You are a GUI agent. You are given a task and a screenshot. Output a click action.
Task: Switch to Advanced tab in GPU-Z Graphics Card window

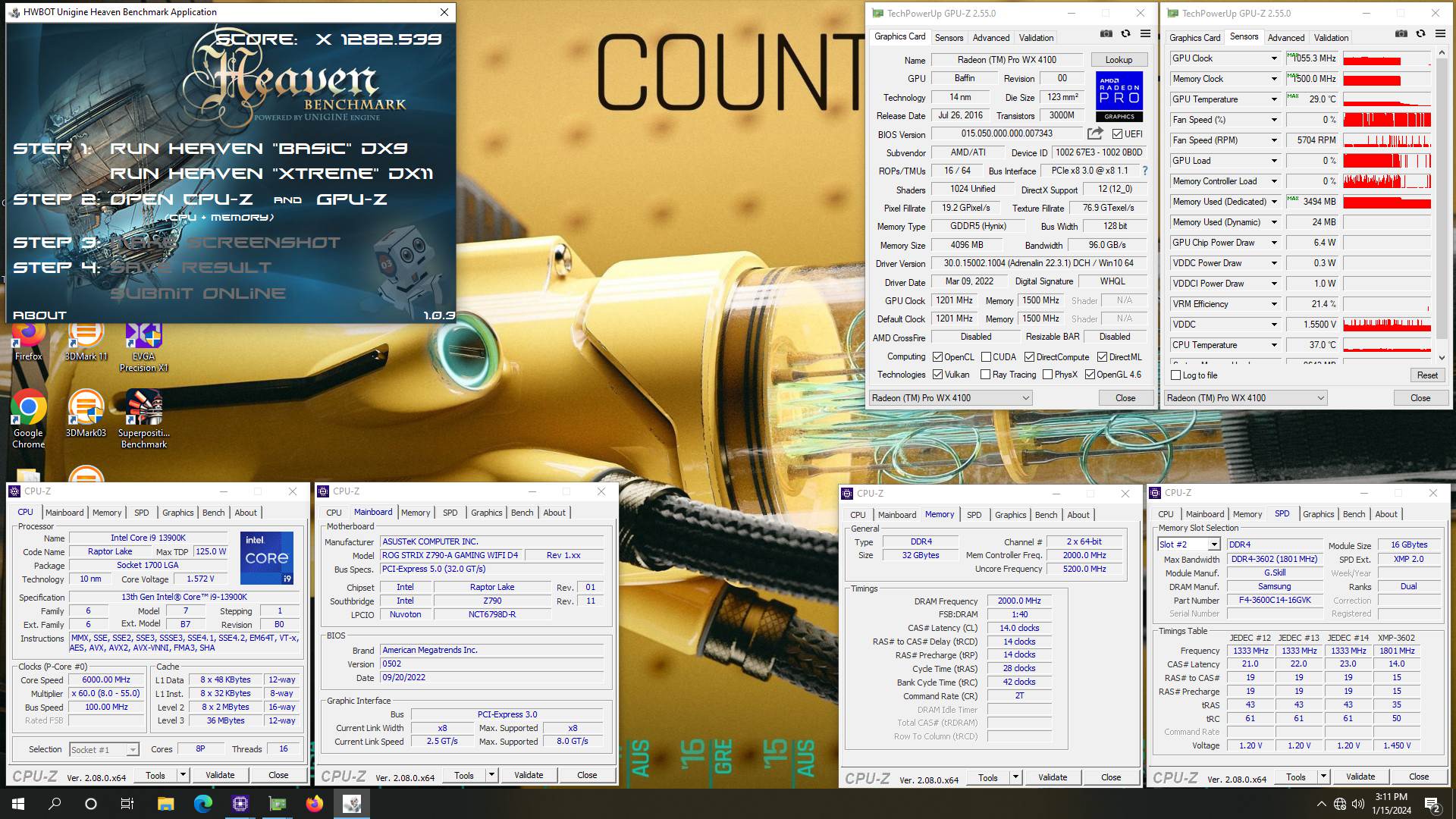tap(991, 38)
